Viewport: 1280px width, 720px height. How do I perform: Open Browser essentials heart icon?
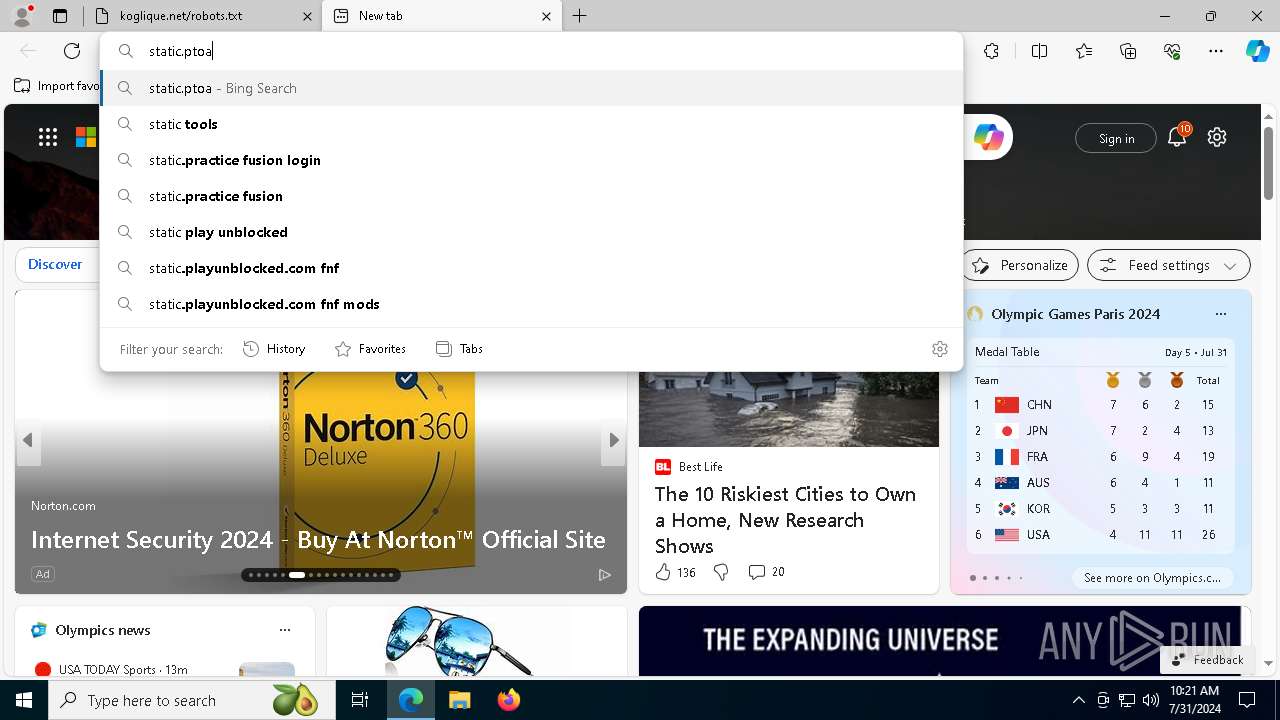click(1172, 51)
